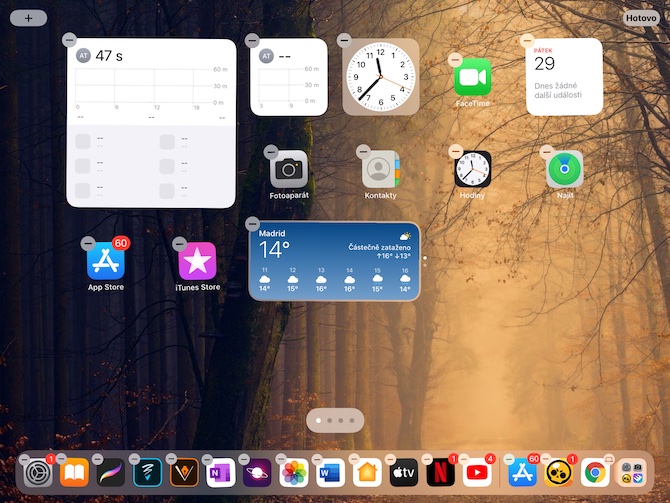Launch Microsoft Word from the dock

click(x=330, y=473)
